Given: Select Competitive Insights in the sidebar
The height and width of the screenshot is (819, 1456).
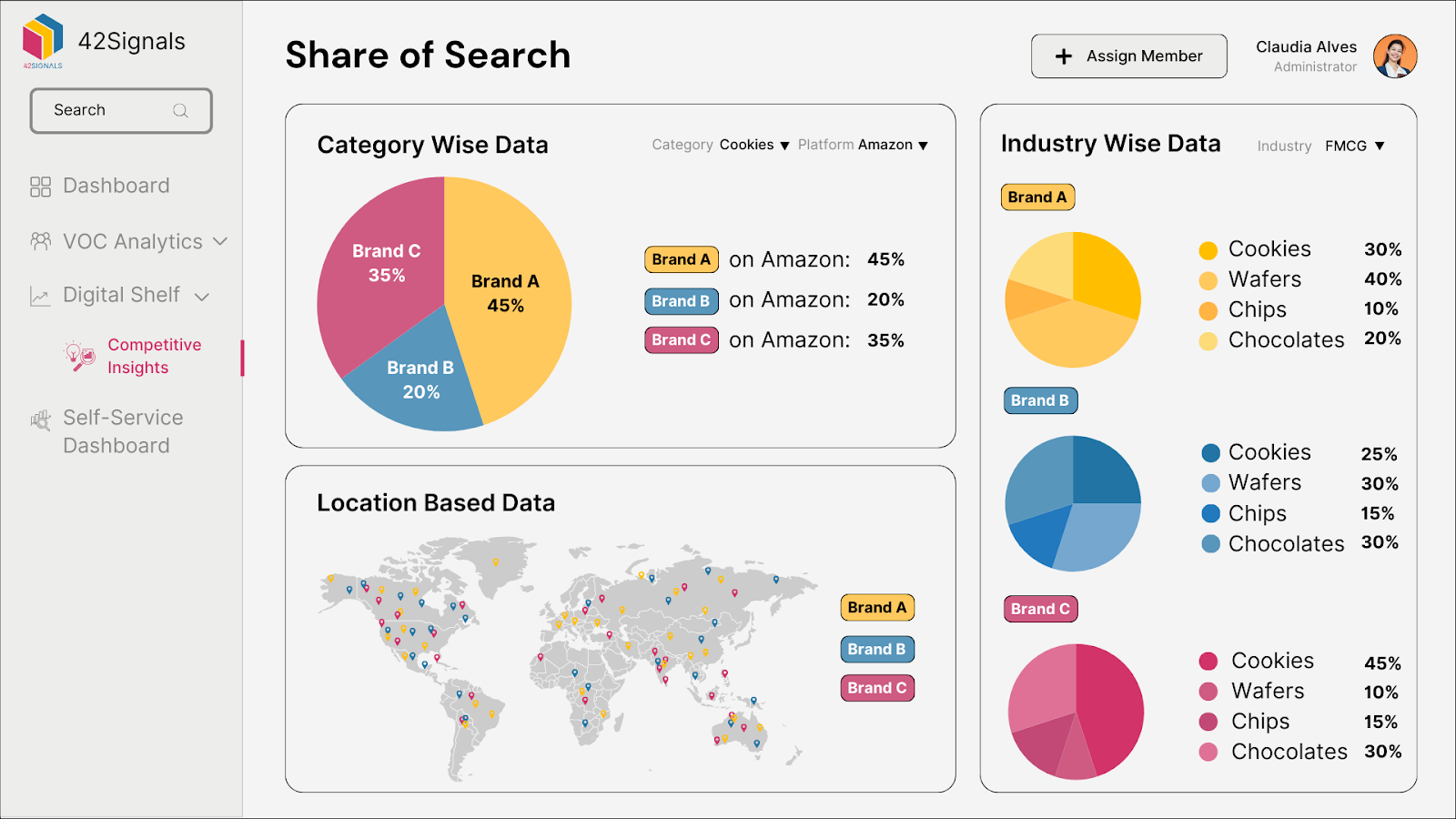Looking at the screenshot, I should click(x=153, y=356).
